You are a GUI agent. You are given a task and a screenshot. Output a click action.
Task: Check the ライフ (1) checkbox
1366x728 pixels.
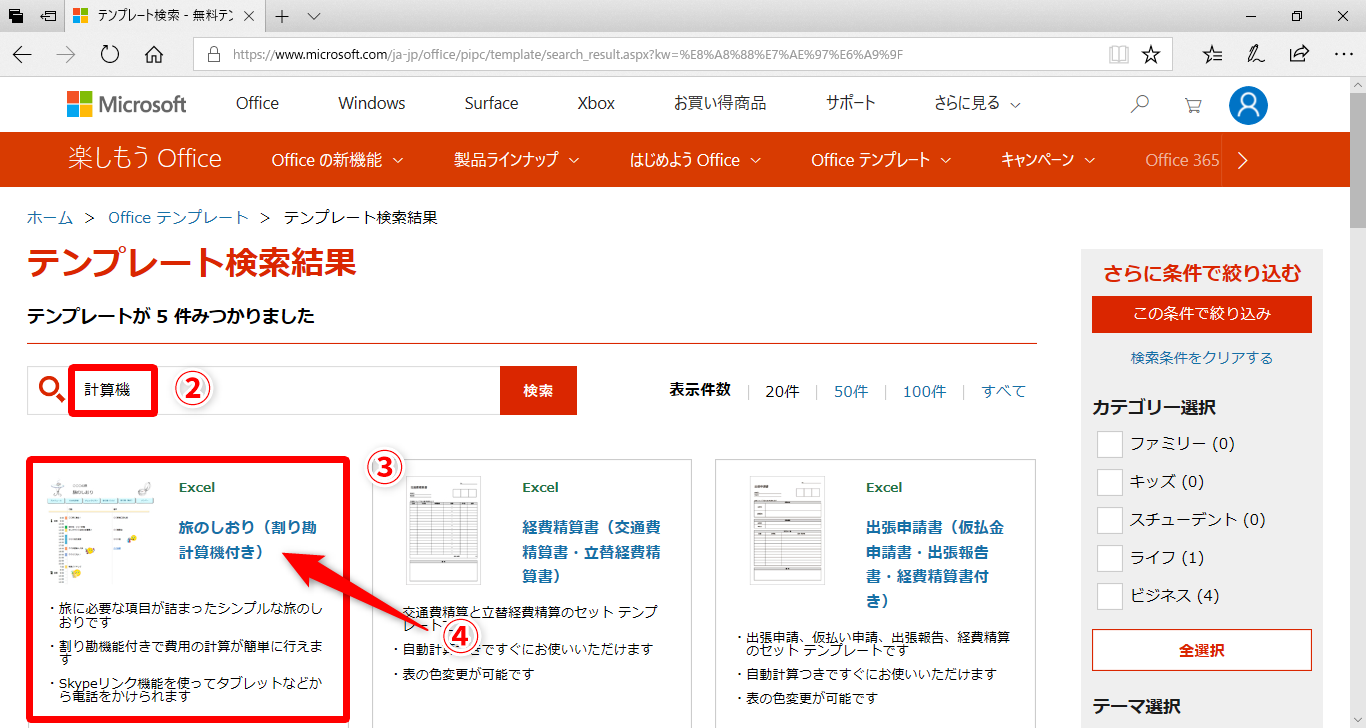[1110, 557]
